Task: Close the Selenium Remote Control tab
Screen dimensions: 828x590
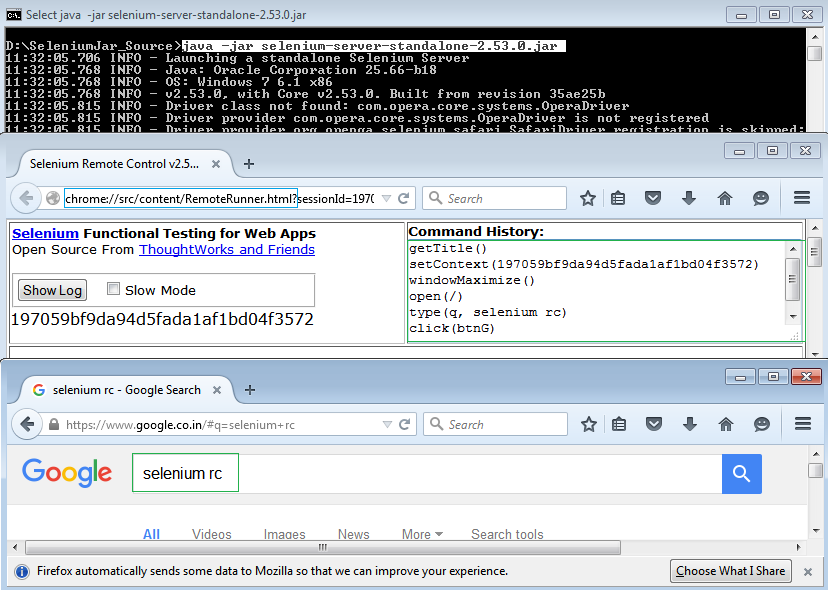Action: click(215, 164)
